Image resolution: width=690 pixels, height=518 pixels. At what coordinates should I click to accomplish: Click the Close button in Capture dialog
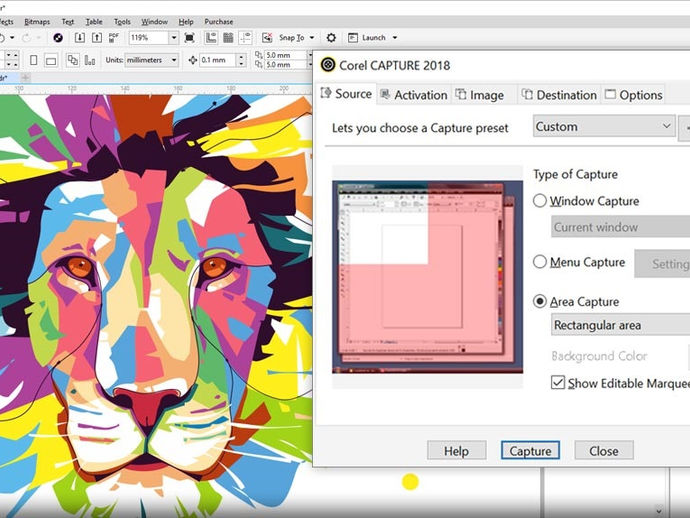point(604,451)
